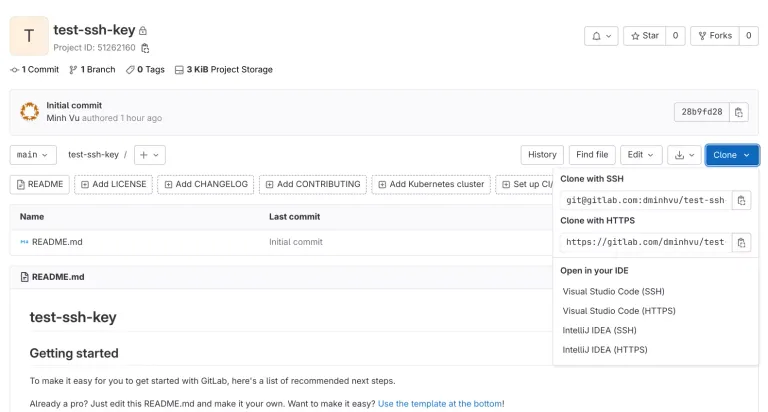This screenshot has height=412, width=768.
Task: Choose IntelliJ IDEA (HTTPS)
Action: (x=604, y=350)
